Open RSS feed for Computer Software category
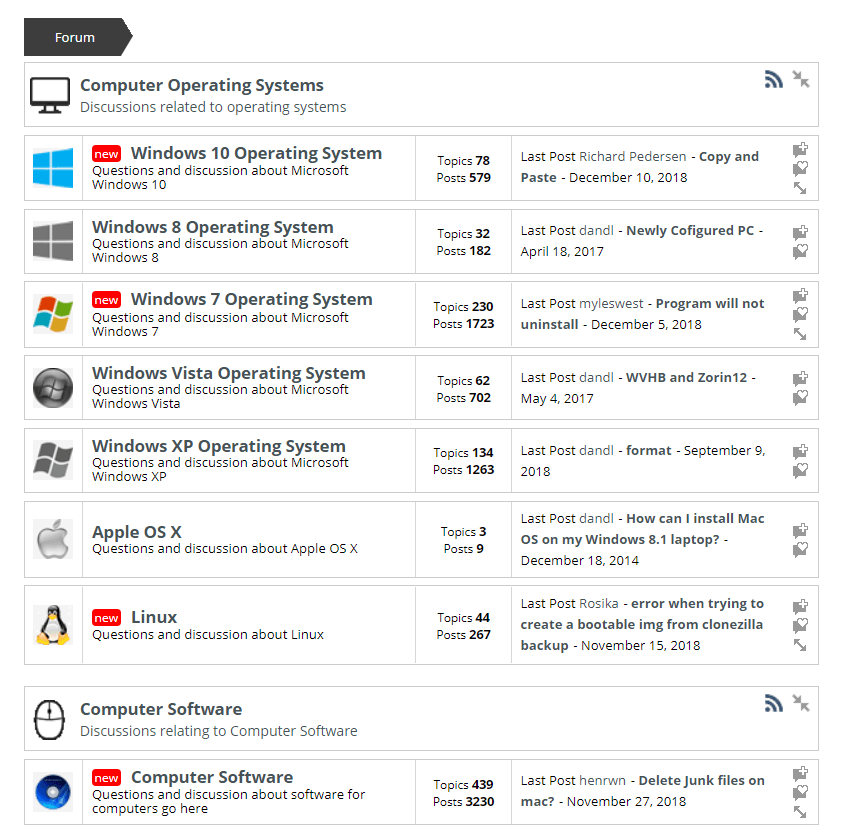The image size is (854, 837). coord(773,703)
